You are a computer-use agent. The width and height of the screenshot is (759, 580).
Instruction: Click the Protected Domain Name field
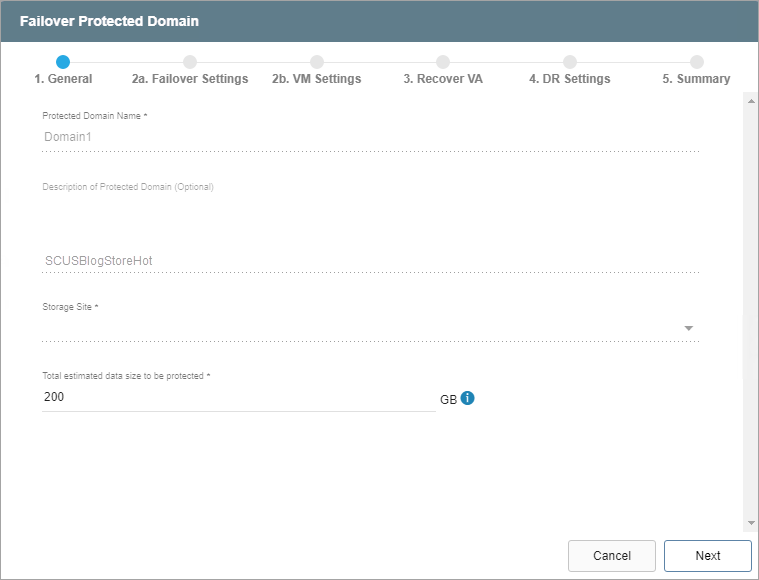click(370, 137)
